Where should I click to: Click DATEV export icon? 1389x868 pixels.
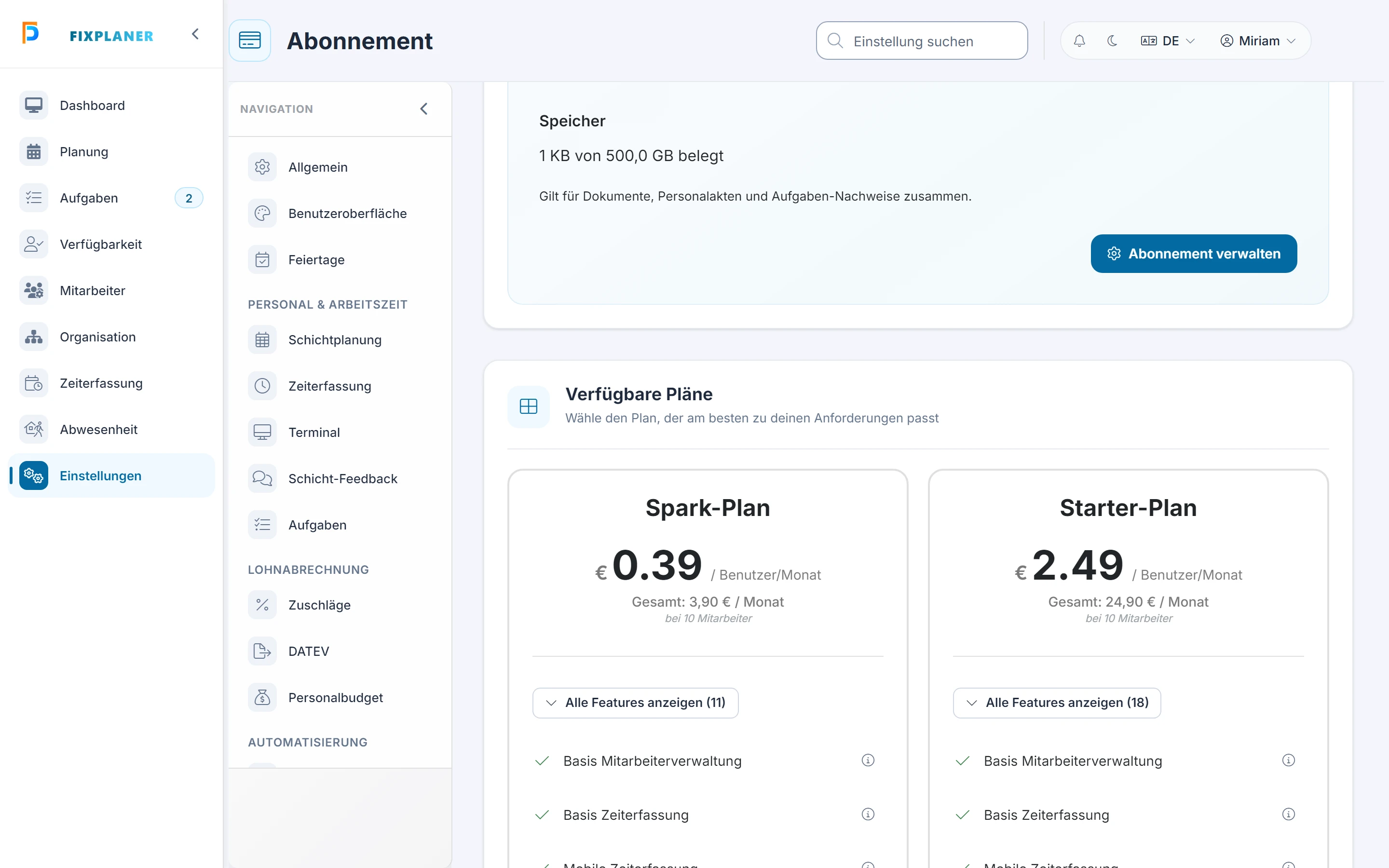pos(262,651)
